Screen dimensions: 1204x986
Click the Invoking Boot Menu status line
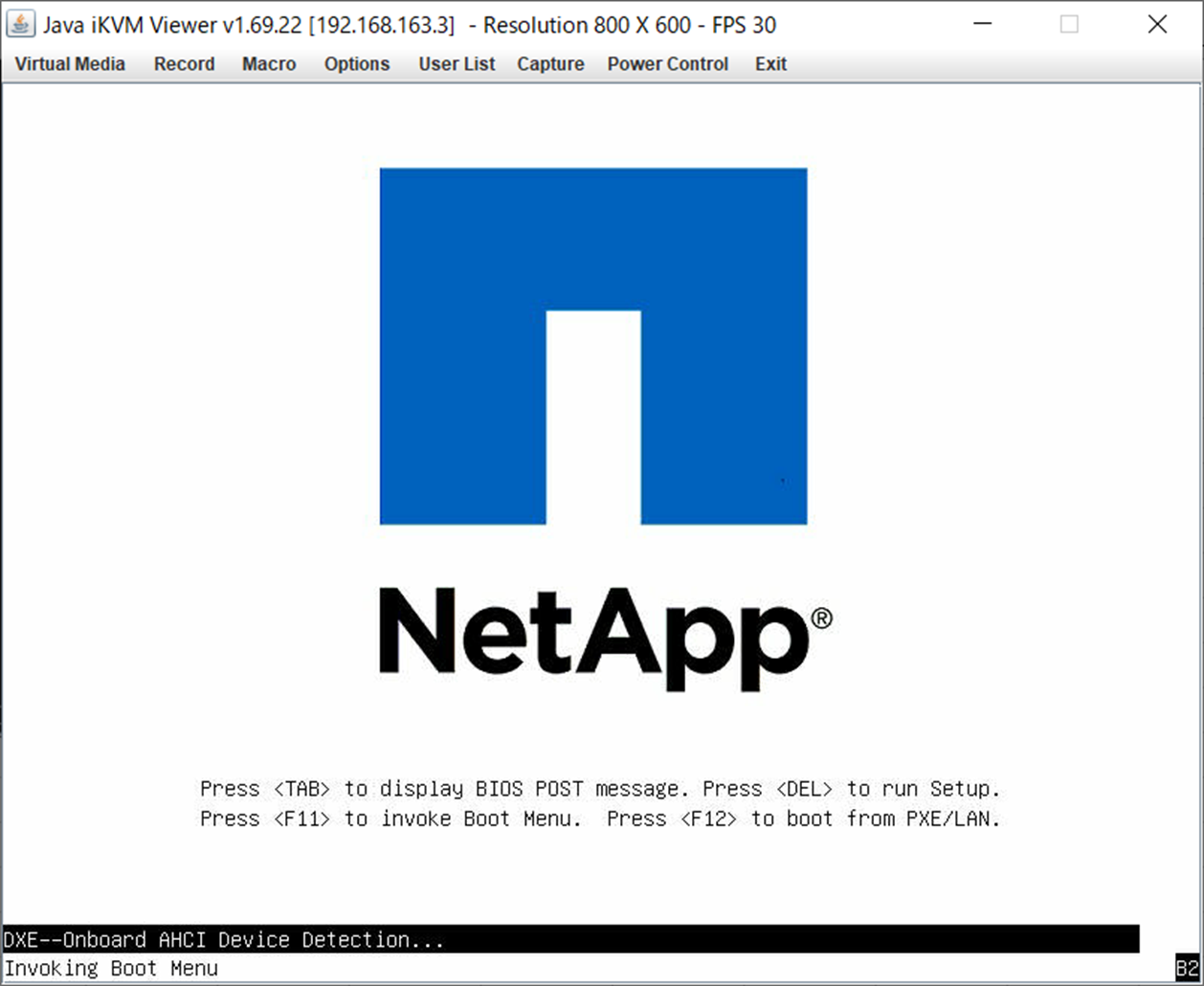[x=110, y=969]
